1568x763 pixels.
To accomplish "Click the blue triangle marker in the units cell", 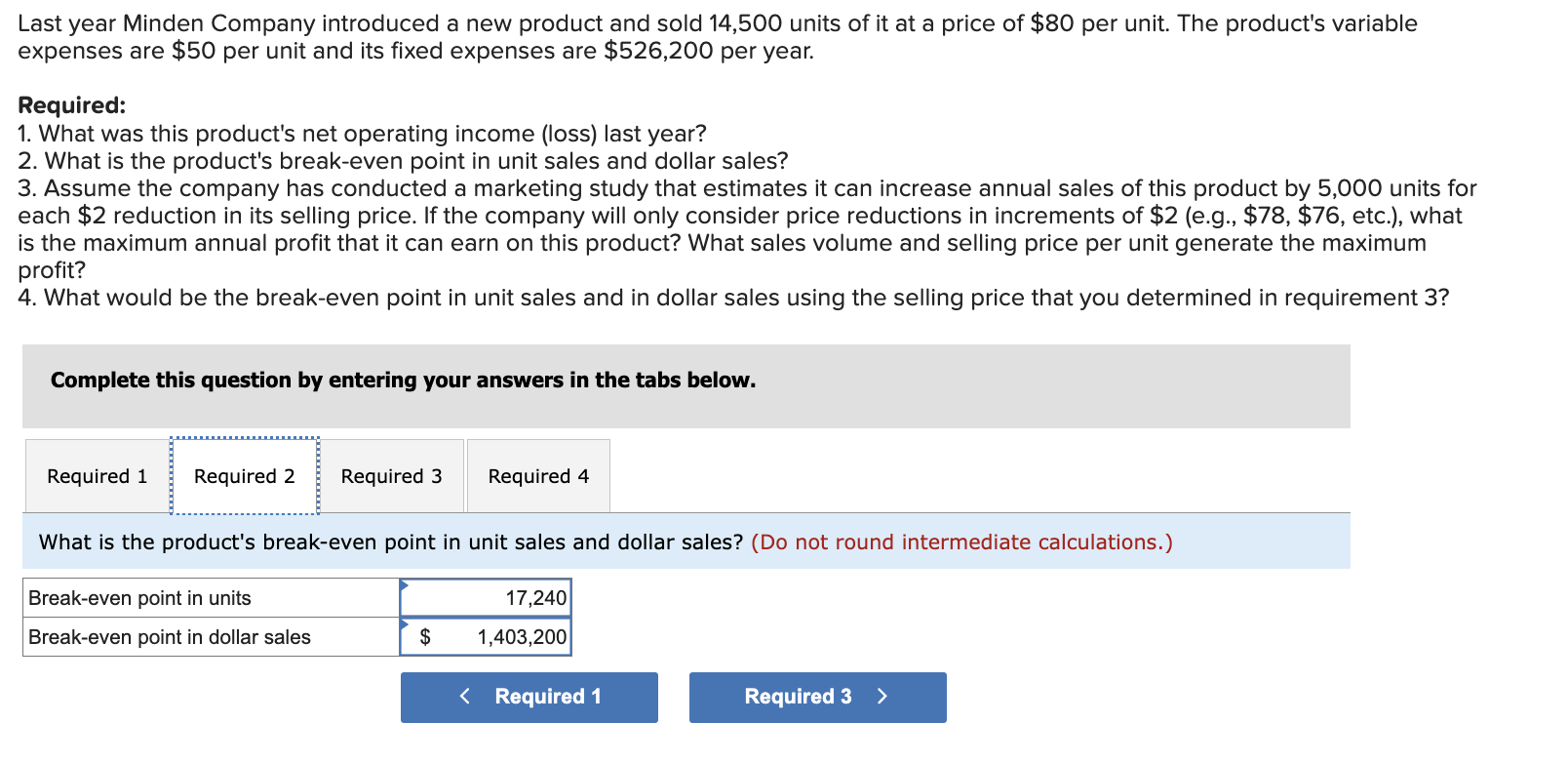I will 404,584.
